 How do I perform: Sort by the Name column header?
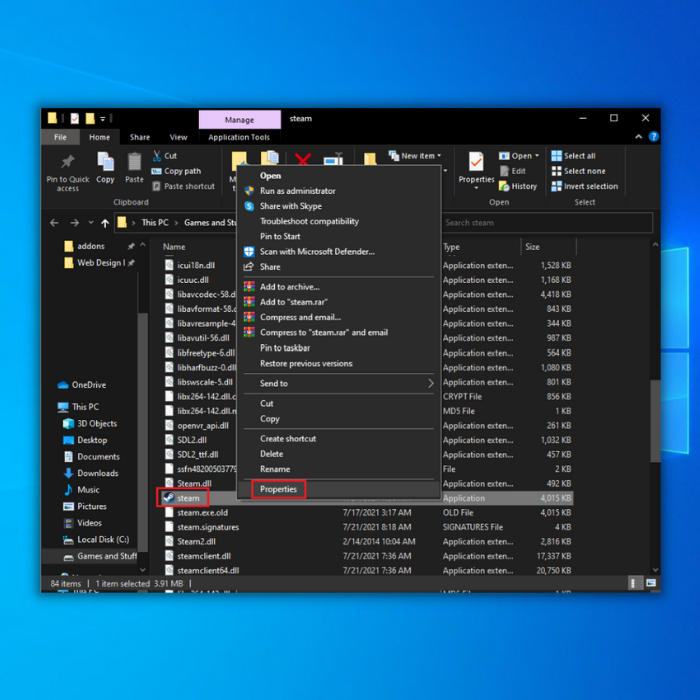pyautogui.click(x=174, y=246)
